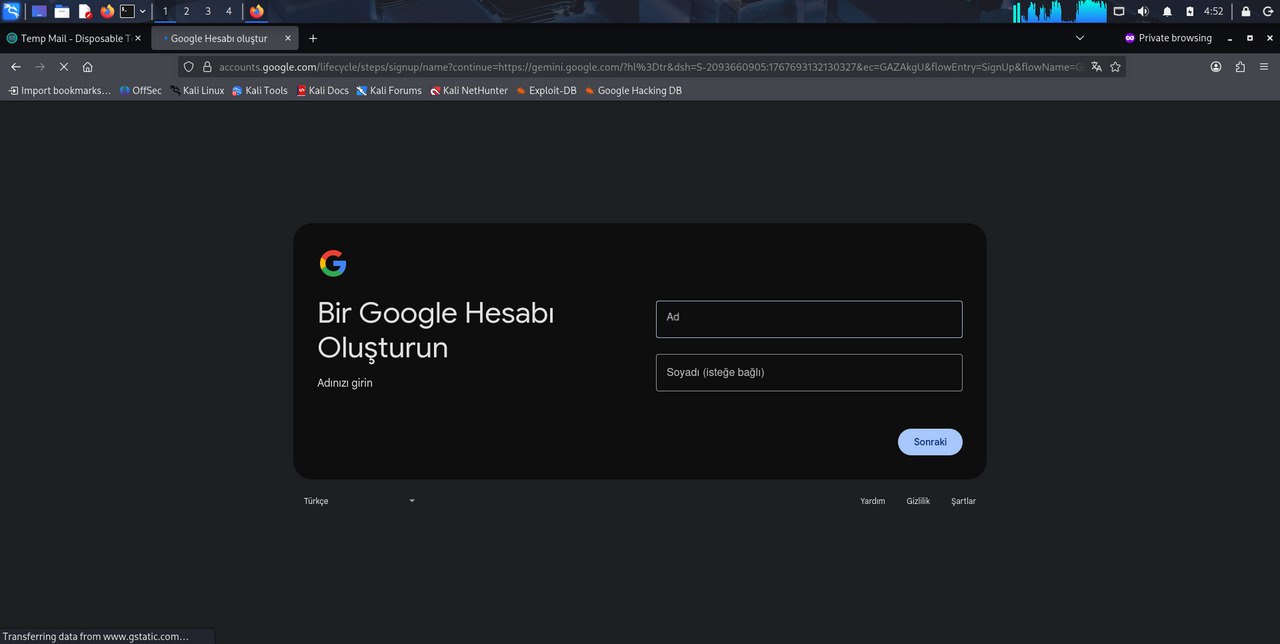Viewport: 1280px width, 644px height.
Task: Open the file manager from the panel
Action: pos(62,11)
